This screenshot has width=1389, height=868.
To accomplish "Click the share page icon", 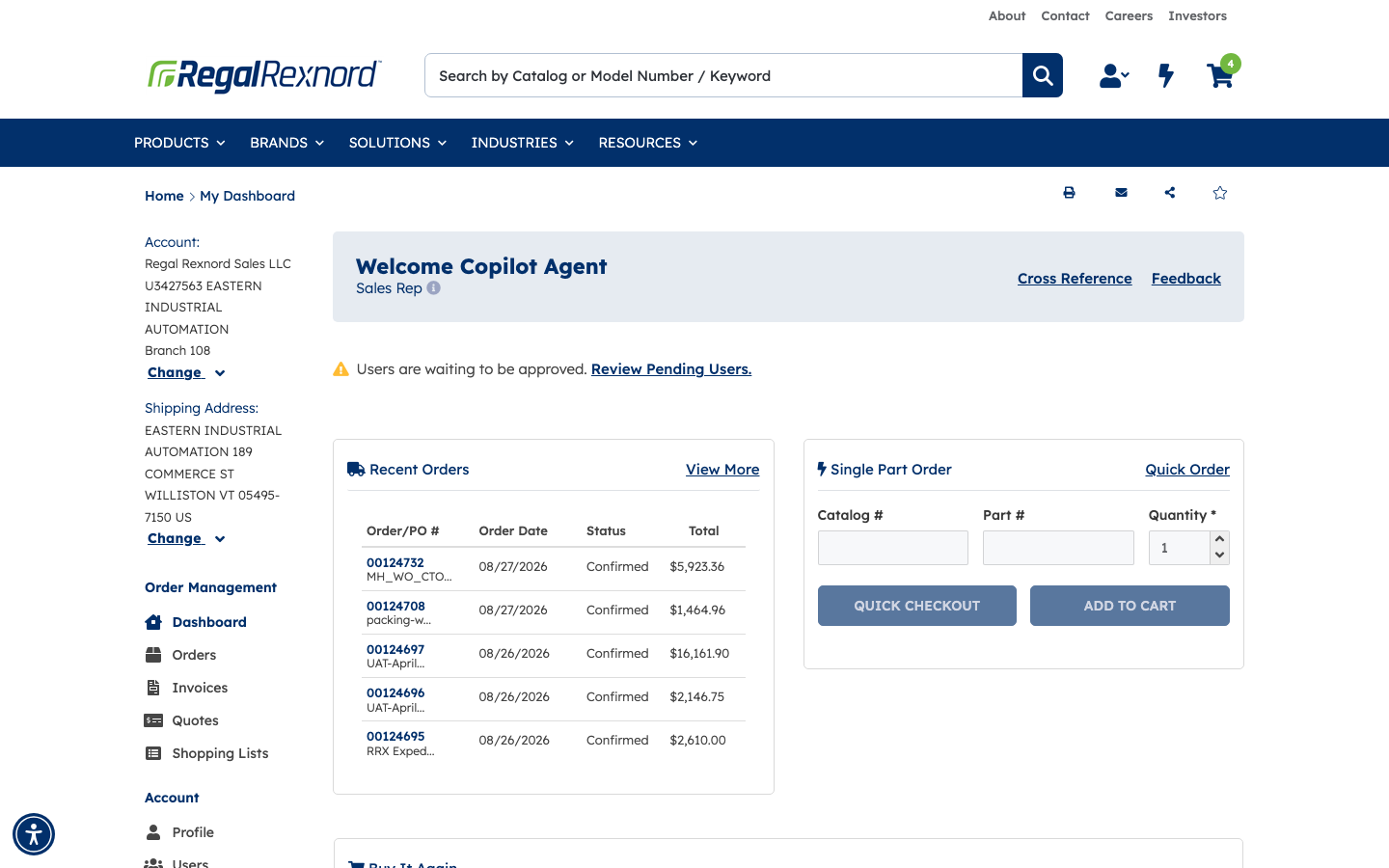I will tap(1170, 193).
